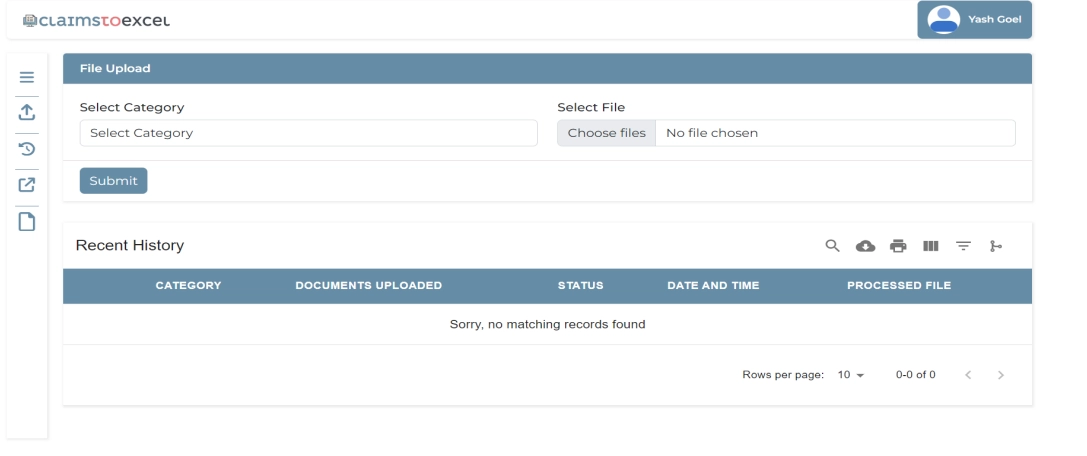
Task: Sort by the STATUS column header
Action: coord(580,286)
